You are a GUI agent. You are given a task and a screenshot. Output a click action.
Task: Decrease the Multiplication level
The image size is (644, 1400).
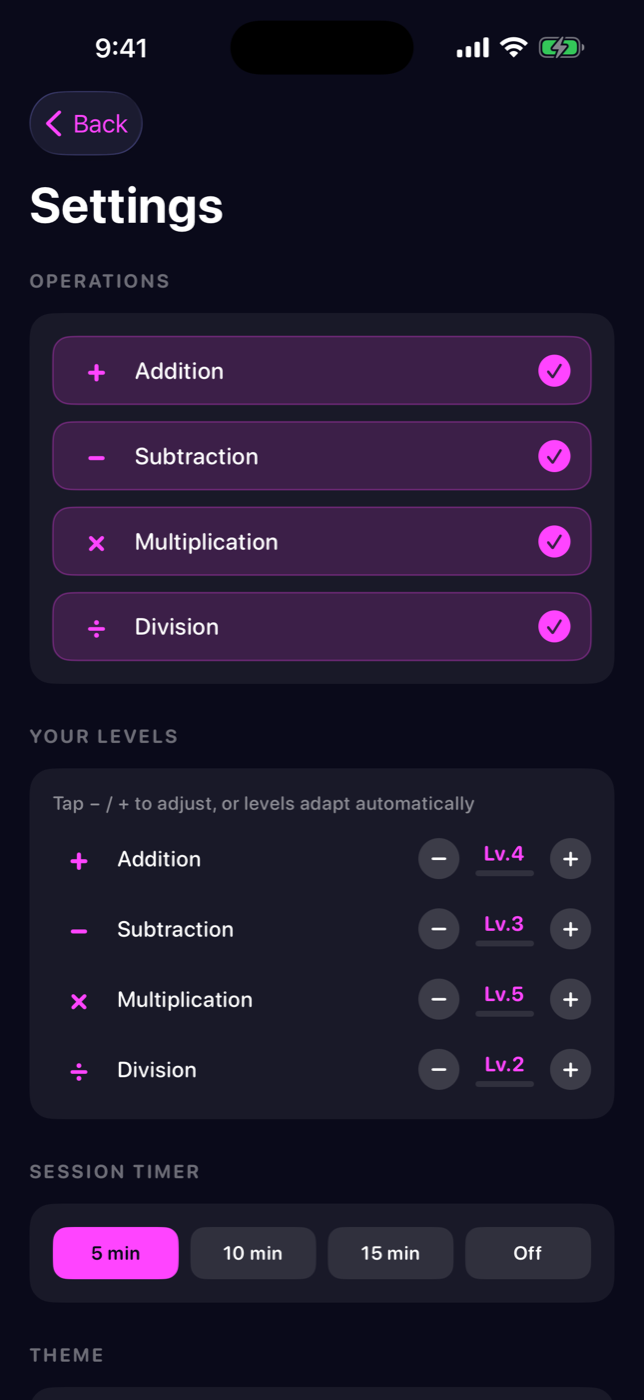(439, 999)
